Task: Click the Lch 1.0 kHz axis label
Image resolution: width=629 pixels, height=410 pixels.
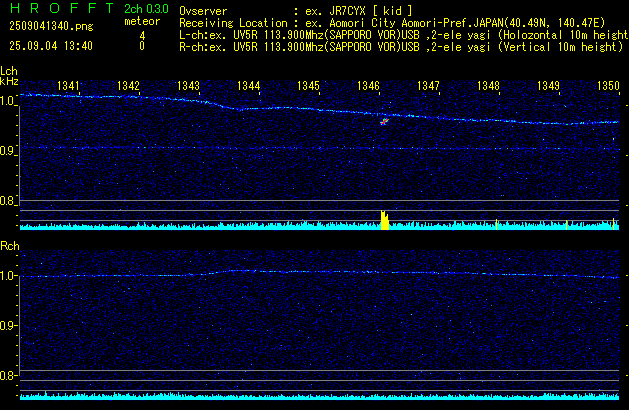Action: (7, 101)
